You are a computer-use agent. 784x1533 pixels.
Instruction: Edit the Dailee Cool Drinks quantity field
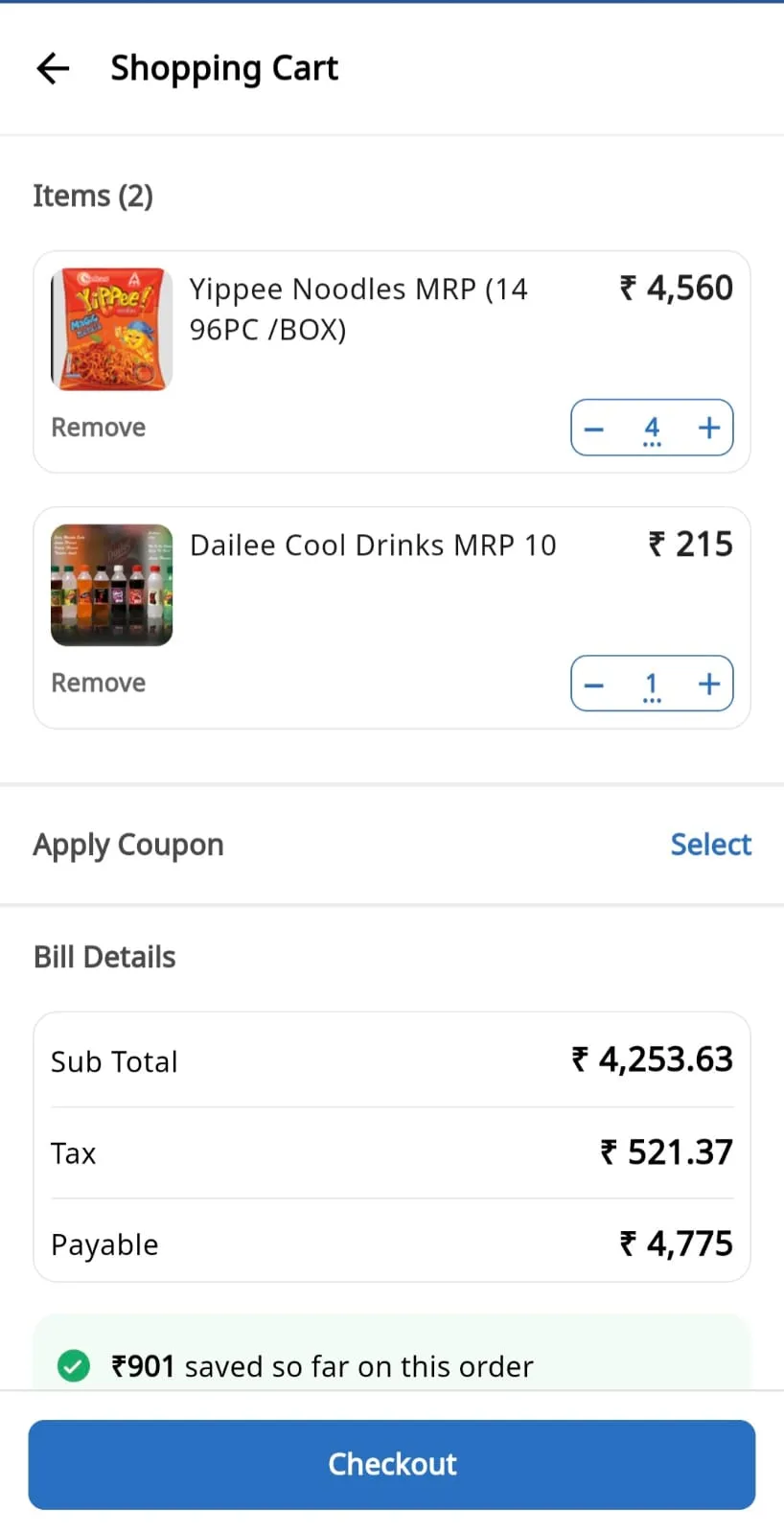[652, 684]
